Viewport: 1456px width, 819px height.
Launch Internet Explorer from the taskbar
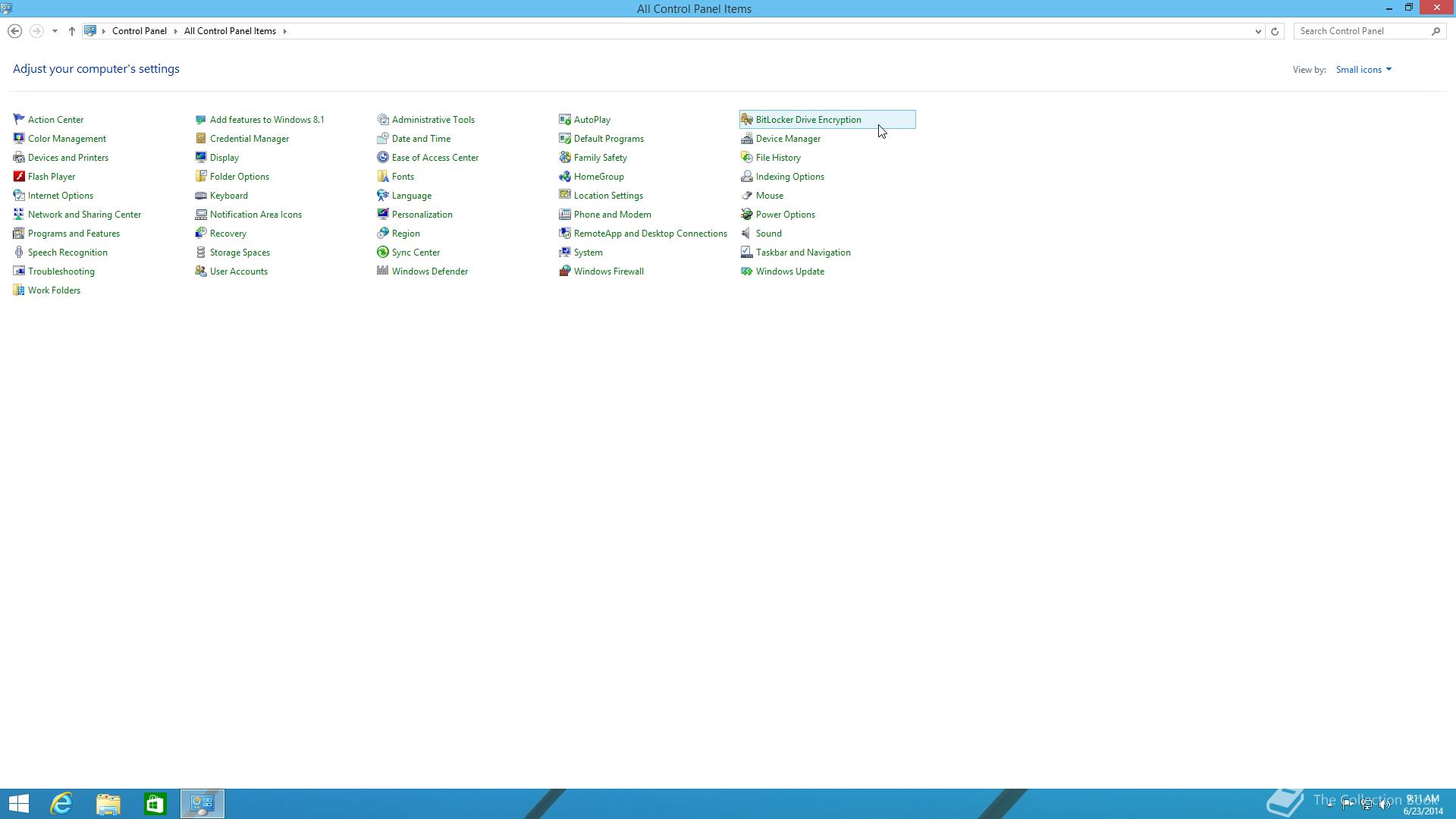pos(61,804)
